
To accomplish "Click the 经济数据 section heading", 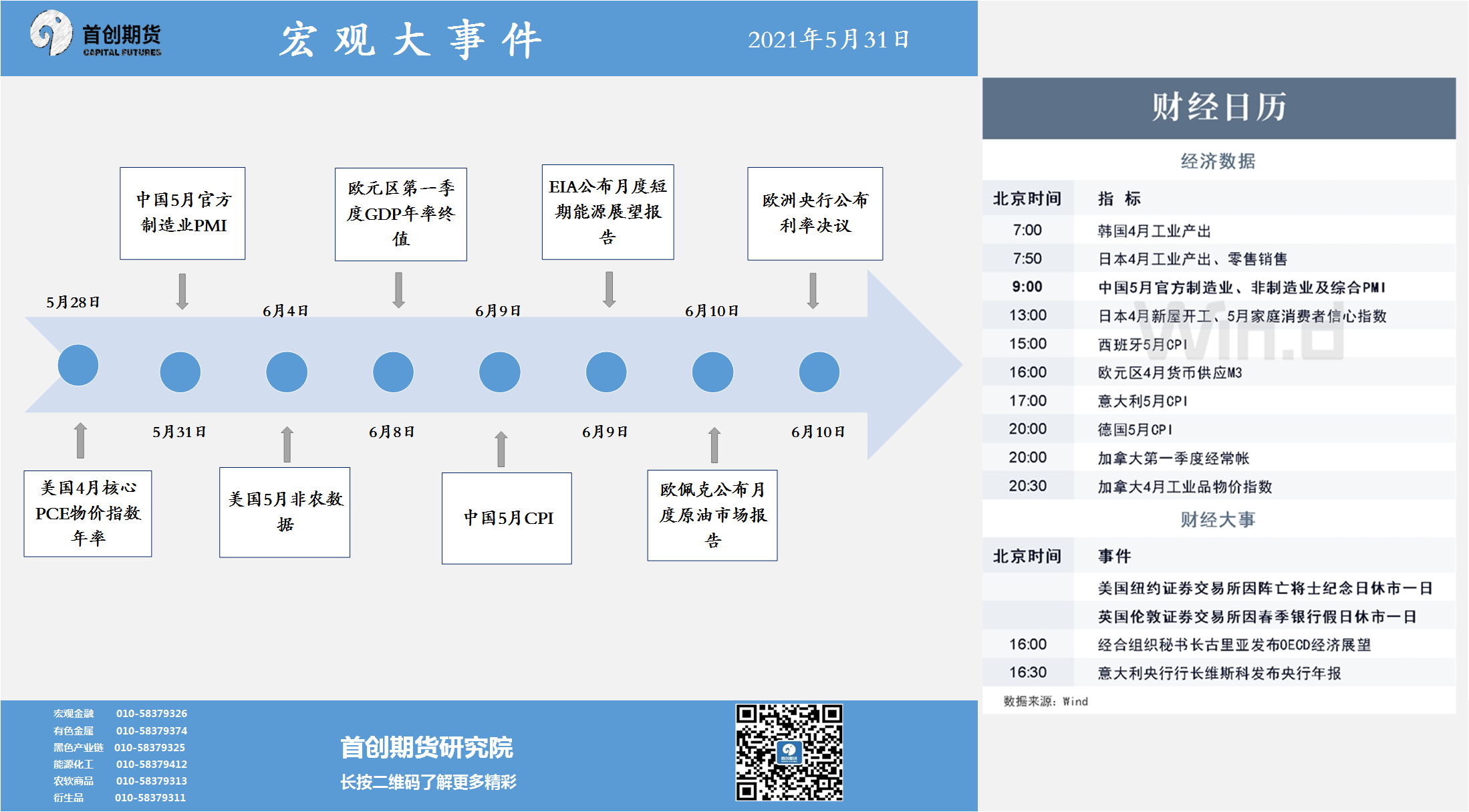I will (1218, 161).
